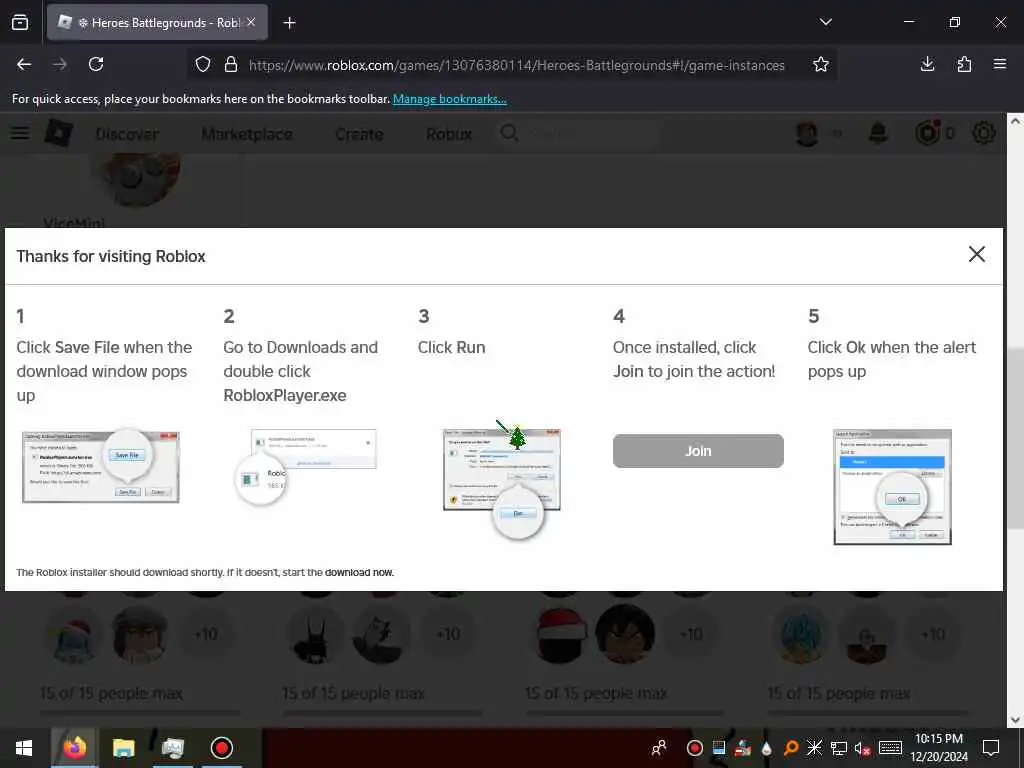The height and width of the screenshot is (768, 1024).
Task: Open the Firefox downloads panel
Action: [927, 64]
